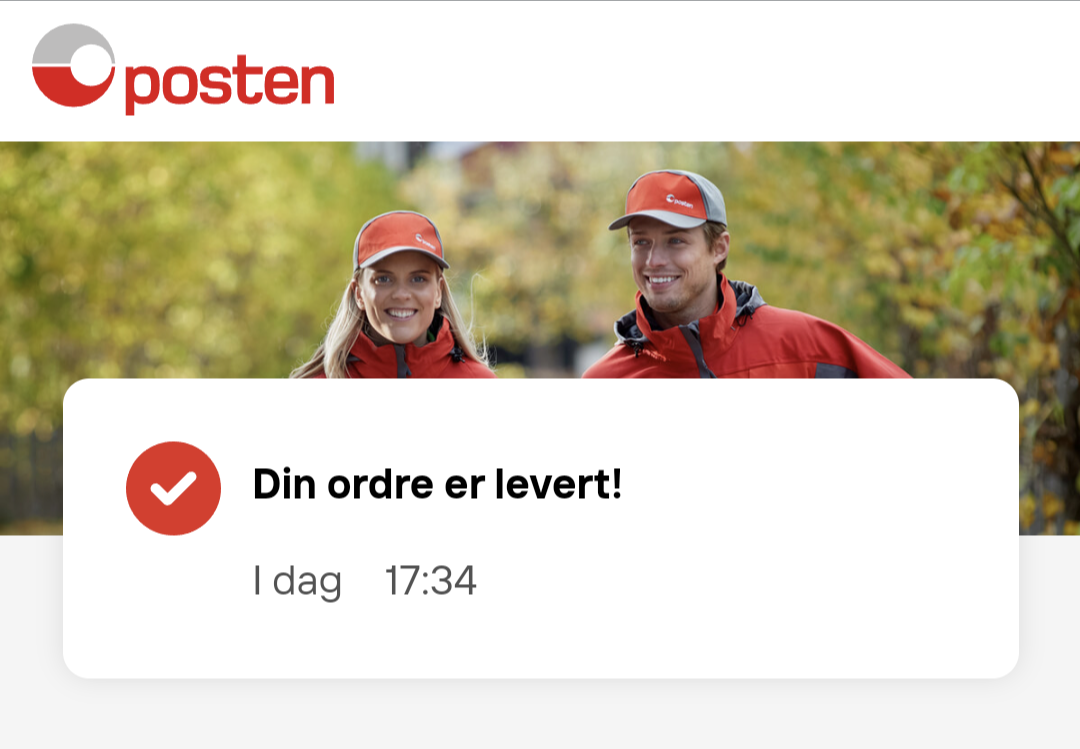Viewport: 1080px width, 749px height.
Task: Select the 'Din ordre er levert!' heading
Action: pos(437,484)
